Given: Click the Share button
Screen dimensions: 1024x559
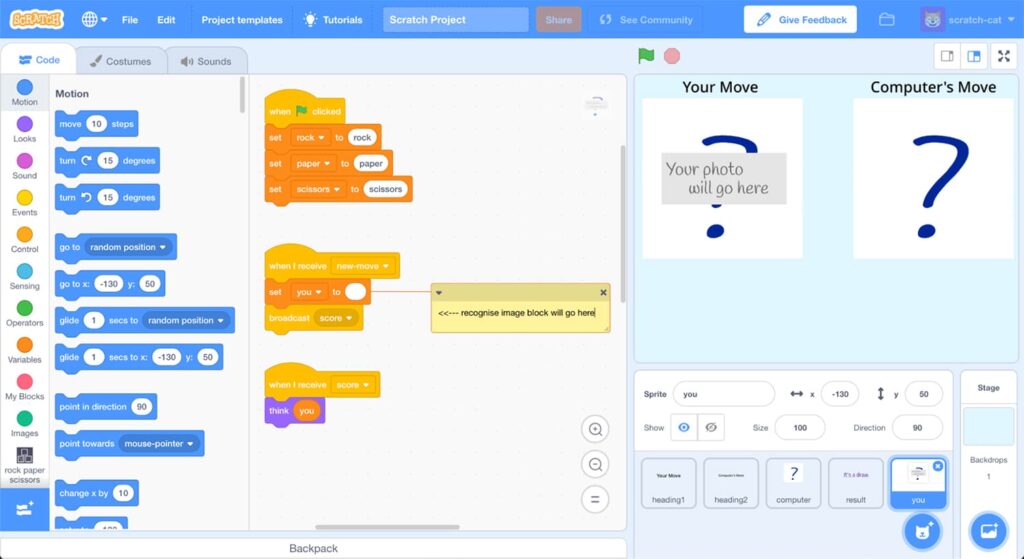Looking at the screenshot, I should (558, 20).
